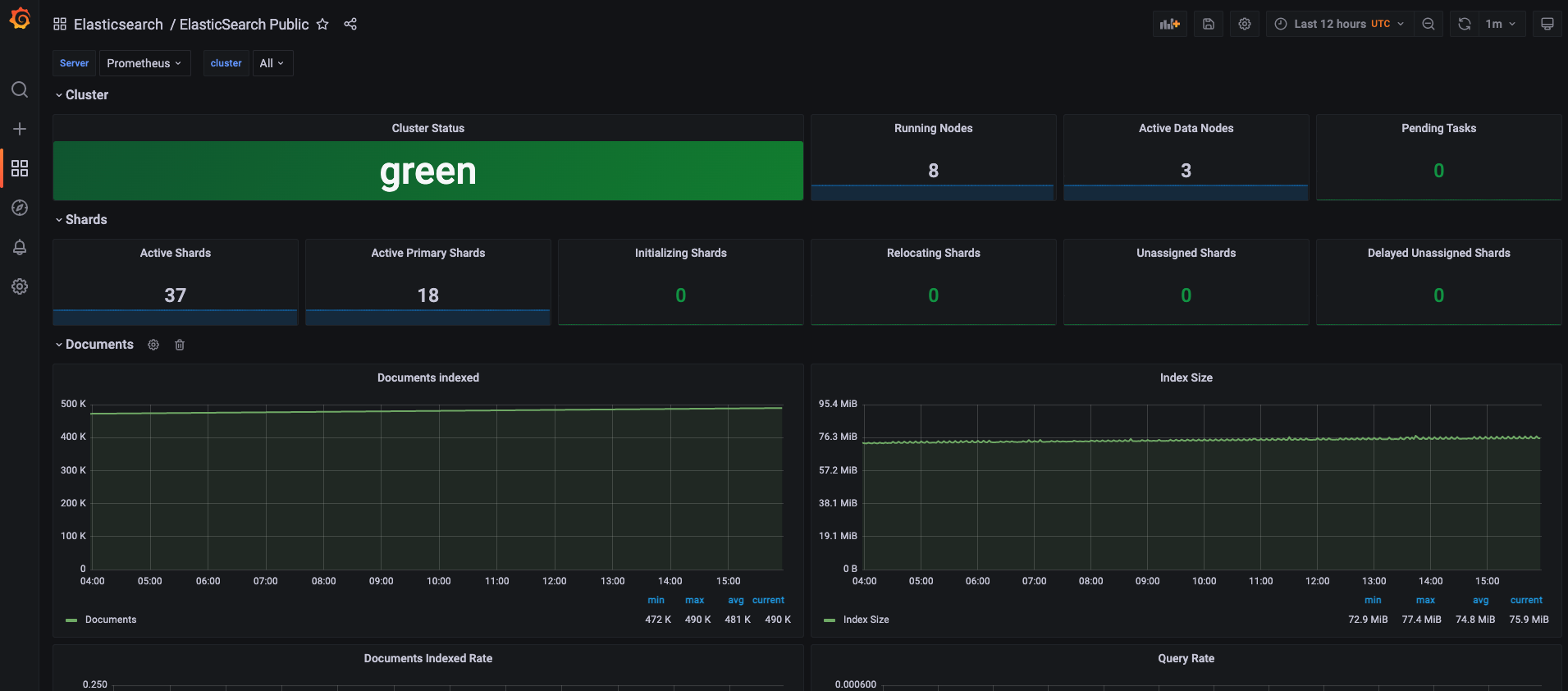
Task: Open the Dashboards sidebar icon
Action: (x=20, y=168)
